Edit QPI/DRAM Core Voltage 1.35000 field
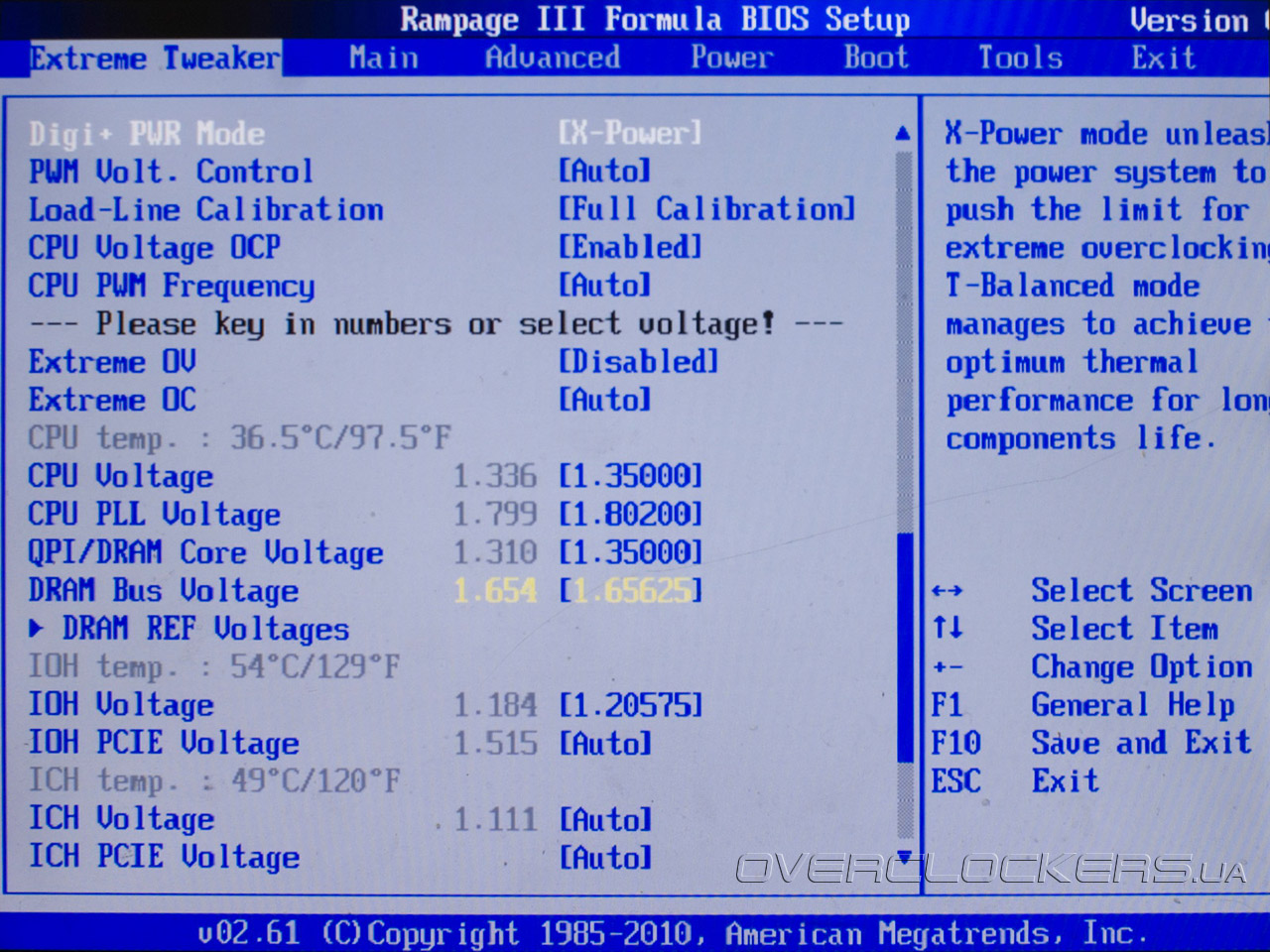The width and height of the screenshot is (1270, 952). [x=631, y=553]
